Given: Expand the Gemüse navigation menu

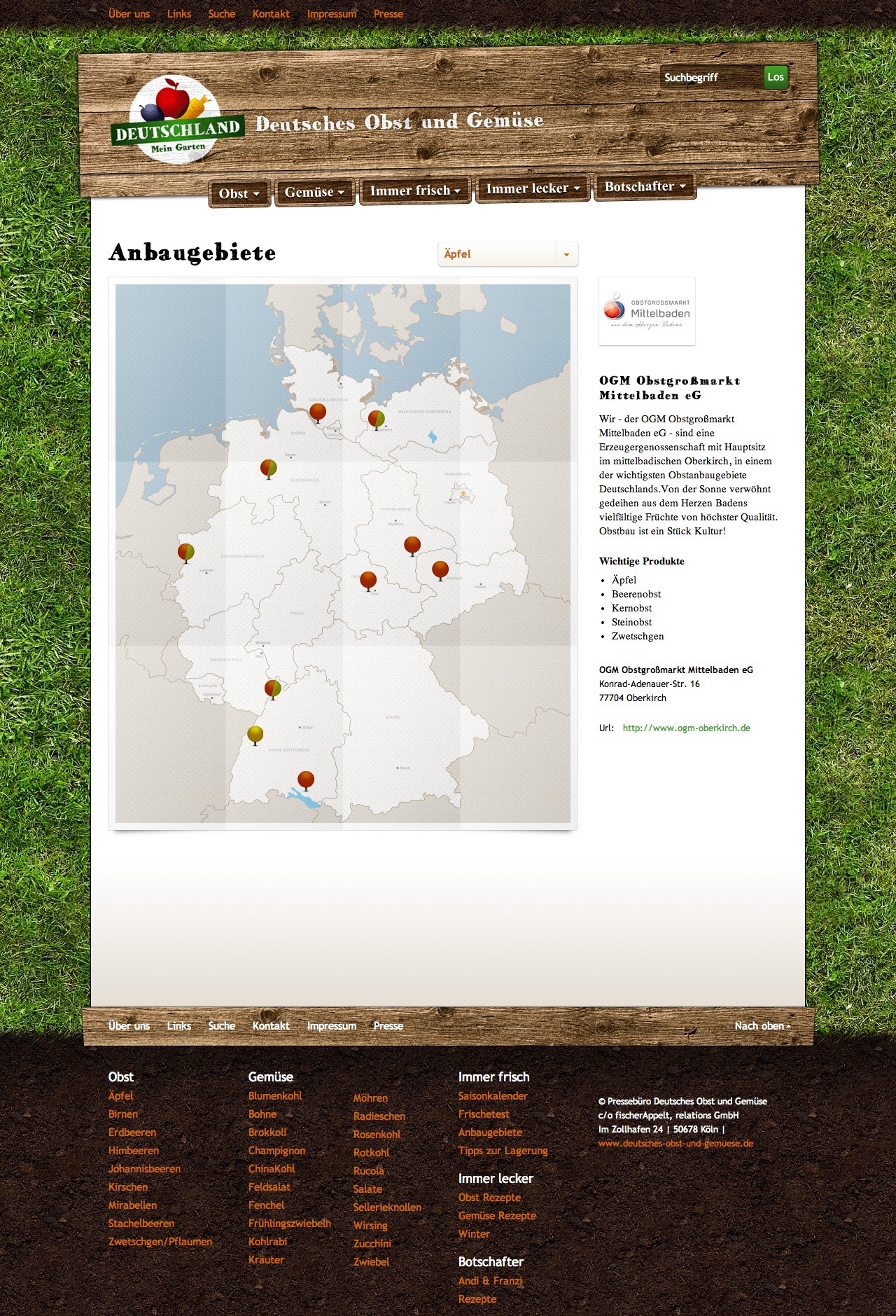Looking at the screenshot, I should [314, 192].
